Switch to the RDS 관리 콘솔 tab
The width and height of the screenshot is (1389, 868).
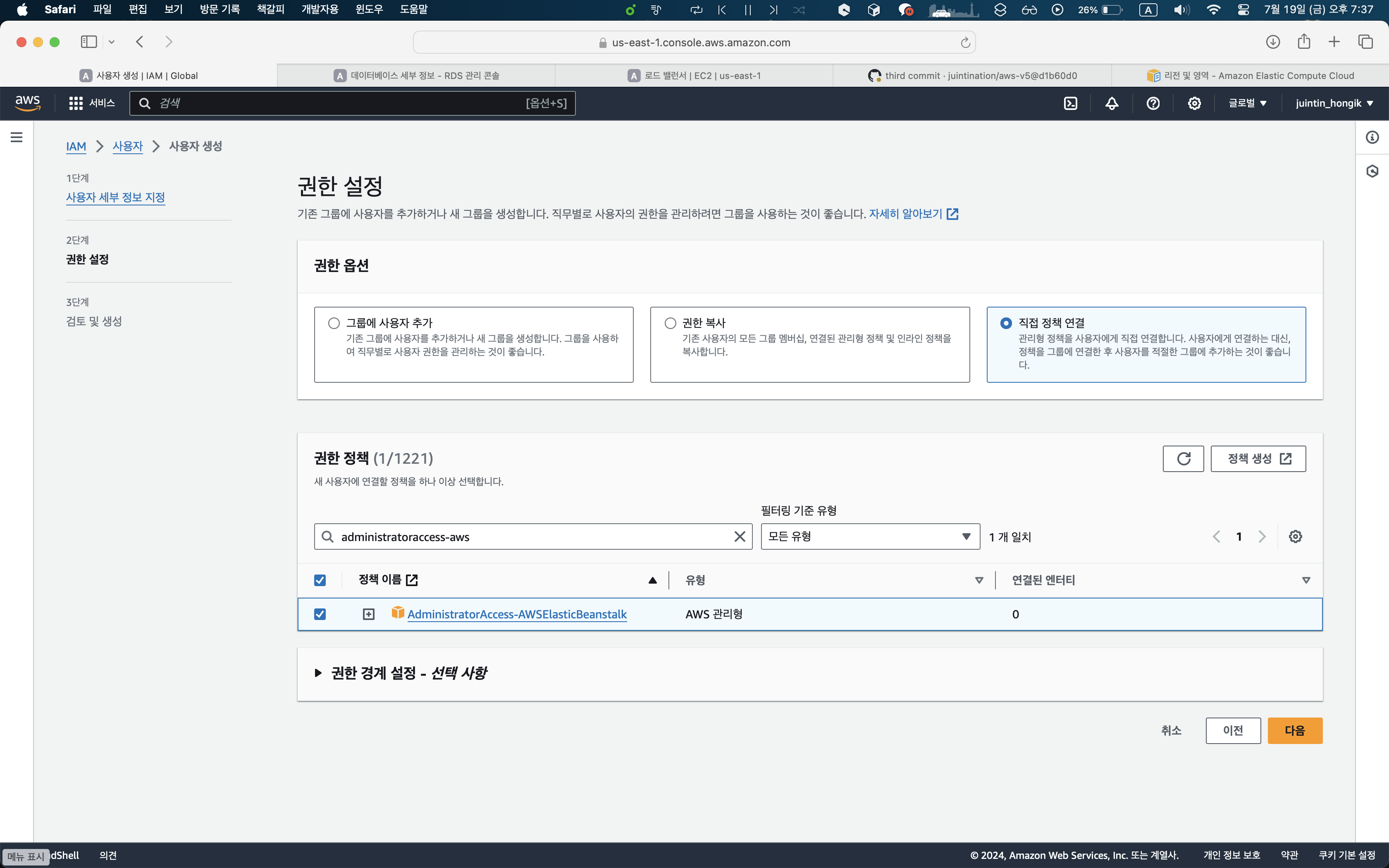pyautogui.click(x=417, y=76)
